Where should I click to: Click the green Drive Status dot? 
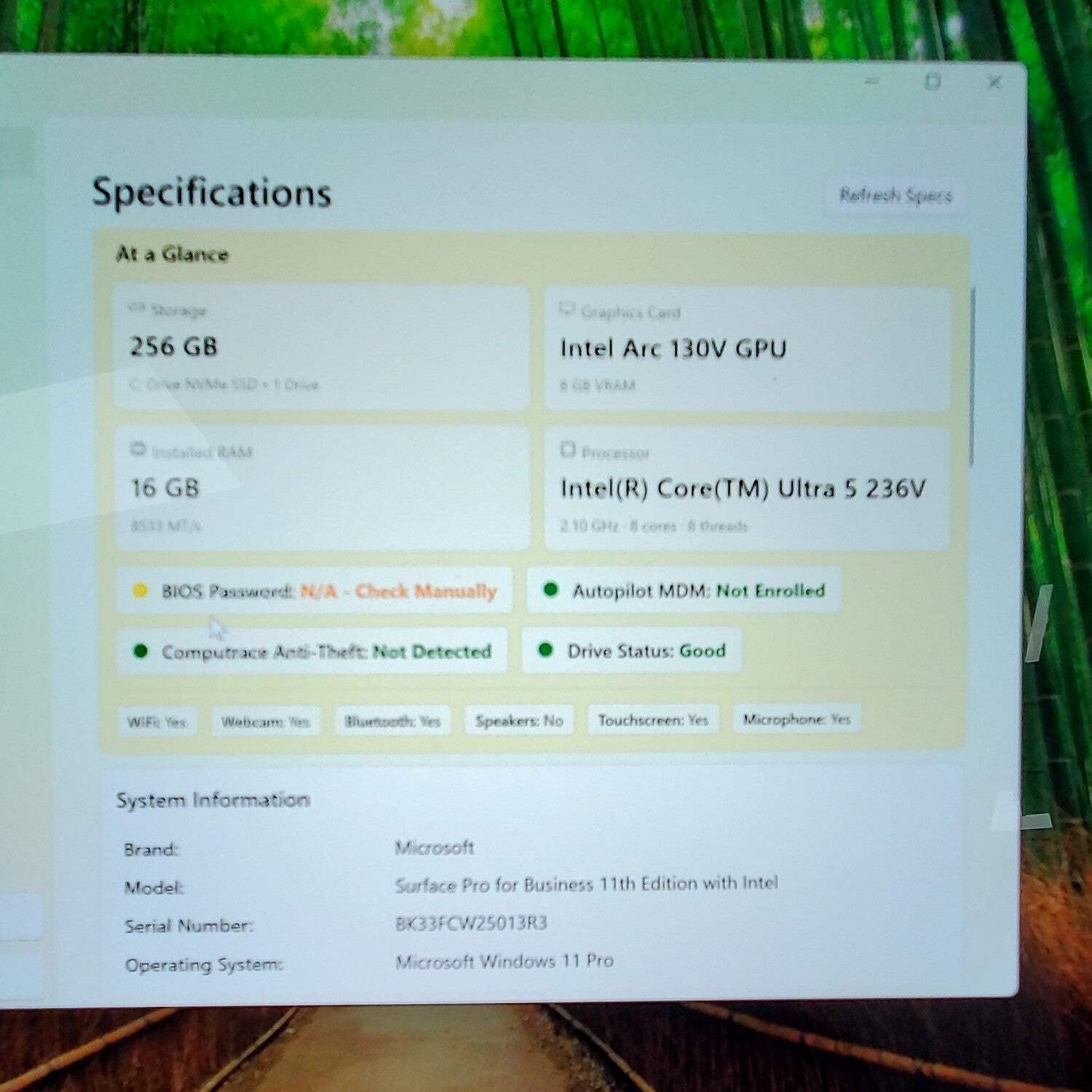545,649
